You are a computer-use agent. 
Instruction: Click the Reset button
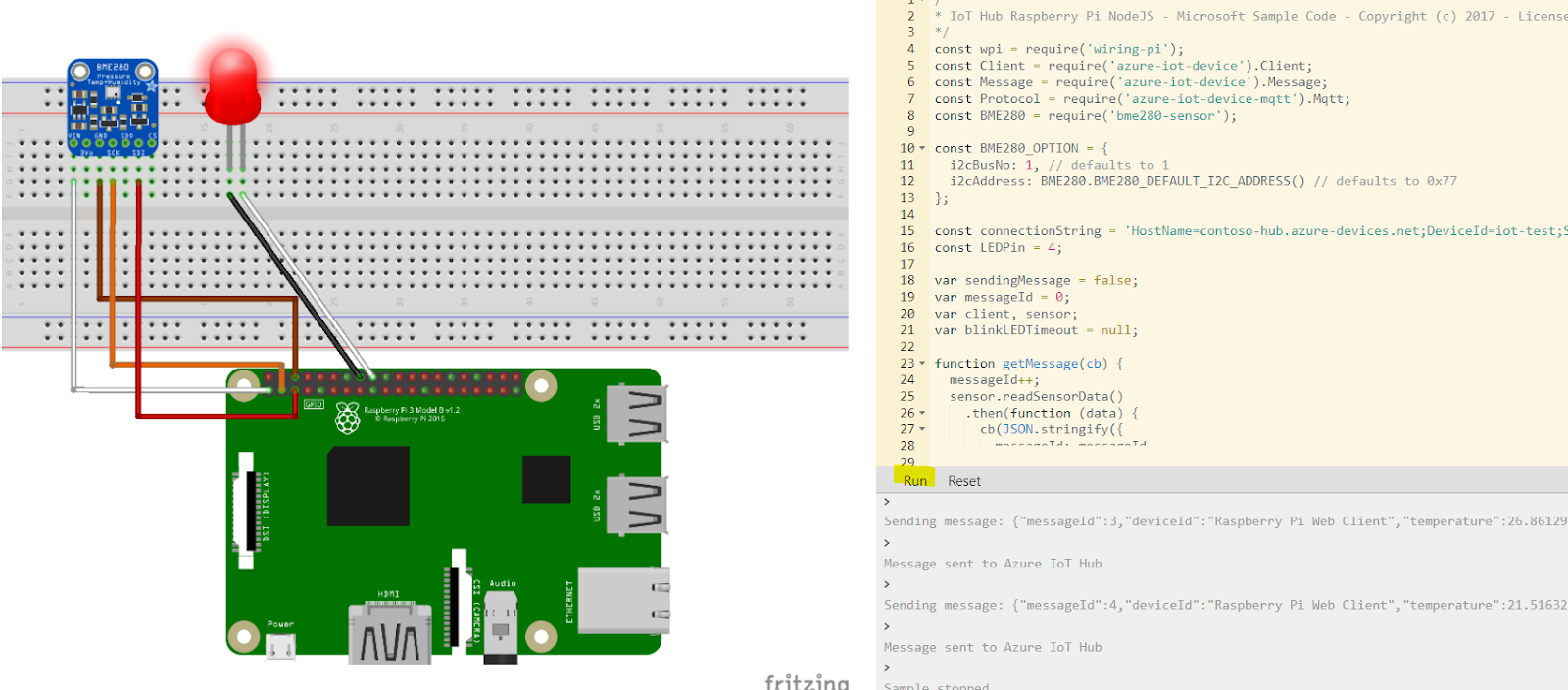pos(963,481)
